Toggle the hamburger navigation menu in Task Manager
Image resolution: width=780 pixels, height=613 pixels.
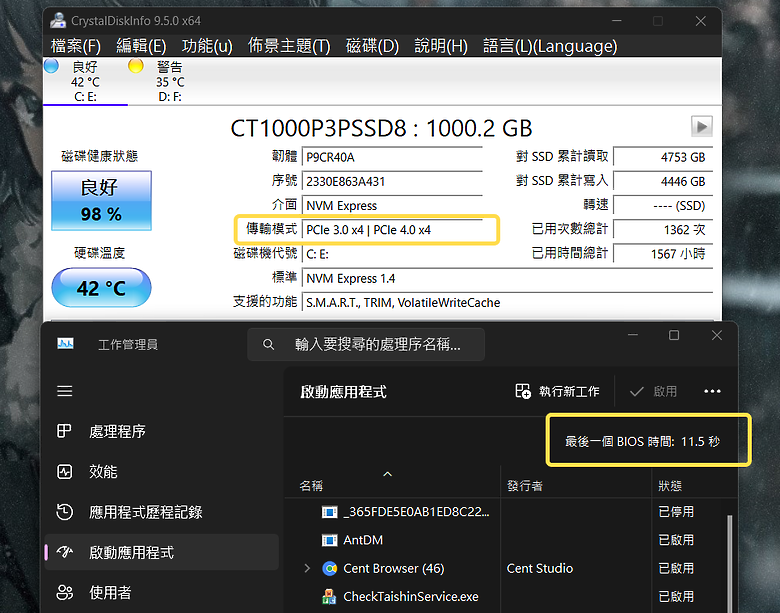(x=65, y=391)
